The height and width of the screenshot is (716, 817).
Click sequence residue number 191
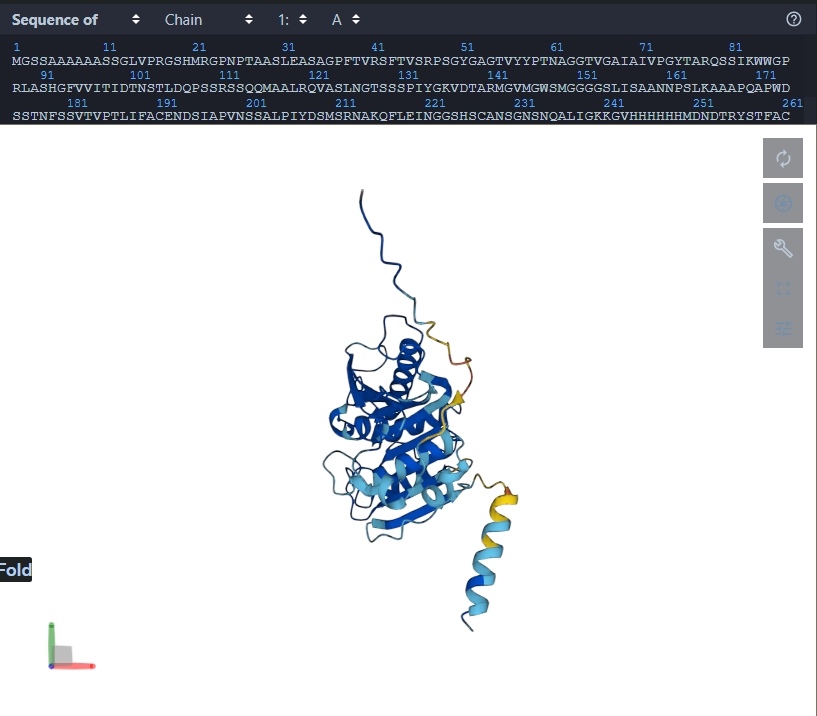(x=167, y=103)
